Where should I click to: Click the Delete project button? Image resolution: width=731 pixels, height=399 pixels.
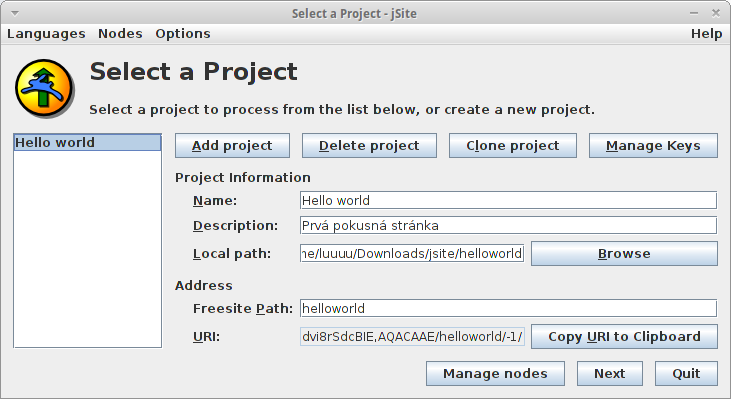click(369, 145)
